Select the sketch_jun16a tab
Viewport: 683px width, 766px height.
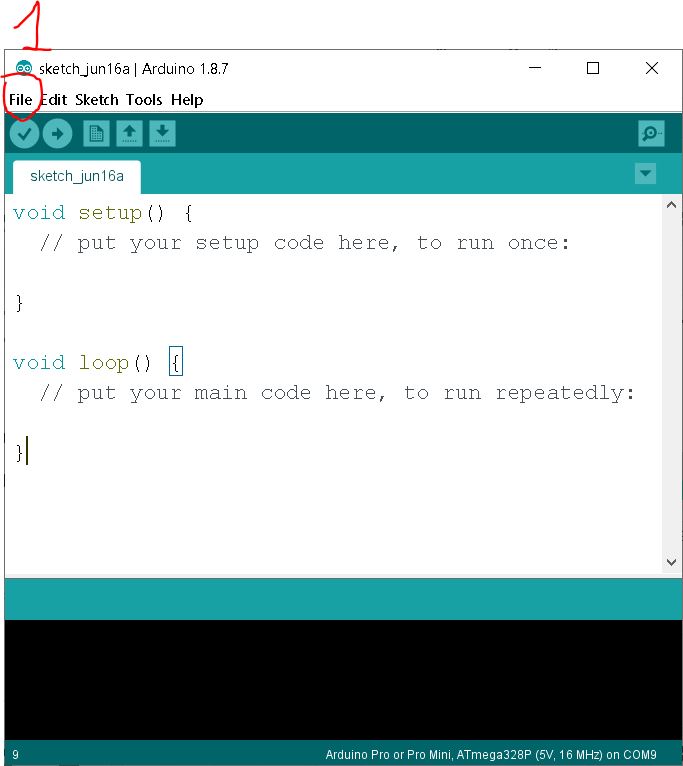(77, 176)
